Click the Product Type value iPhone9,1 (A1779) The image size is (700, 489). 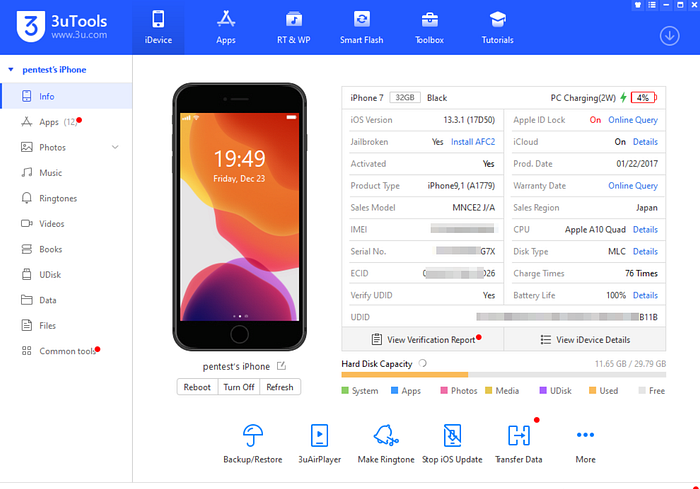[461, 185]
